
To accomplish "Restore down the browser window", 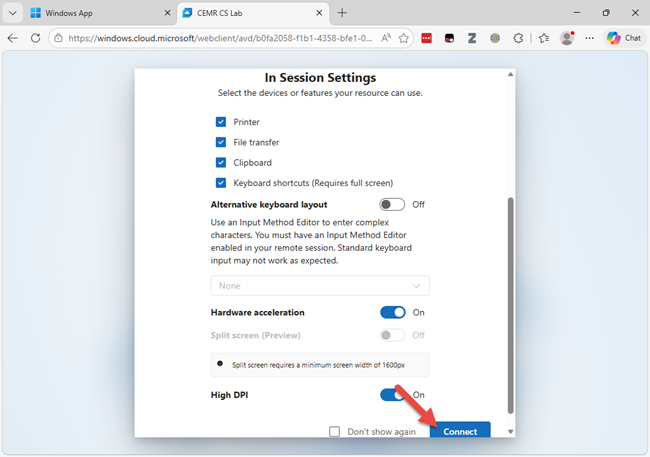I will pos(606,13).
